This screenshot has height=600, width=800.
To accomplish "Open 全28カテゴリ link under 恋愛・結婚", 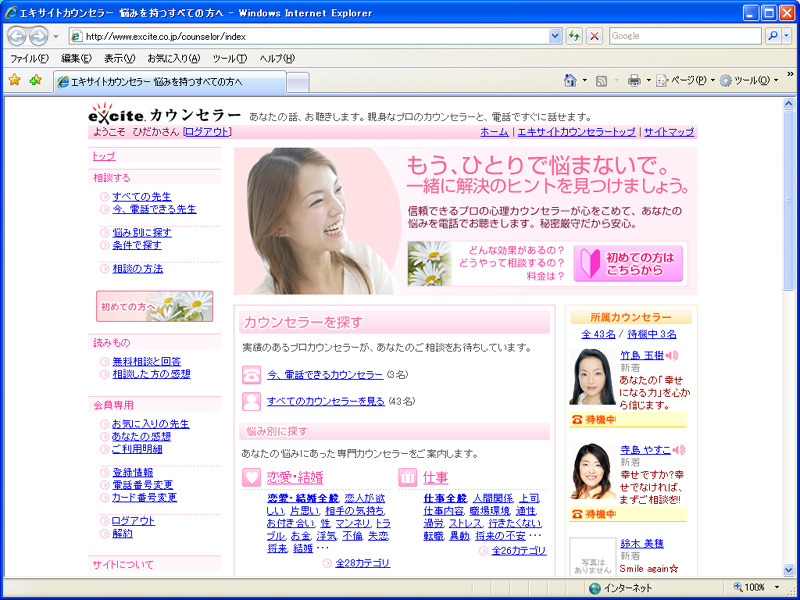I will coord(362,563).
